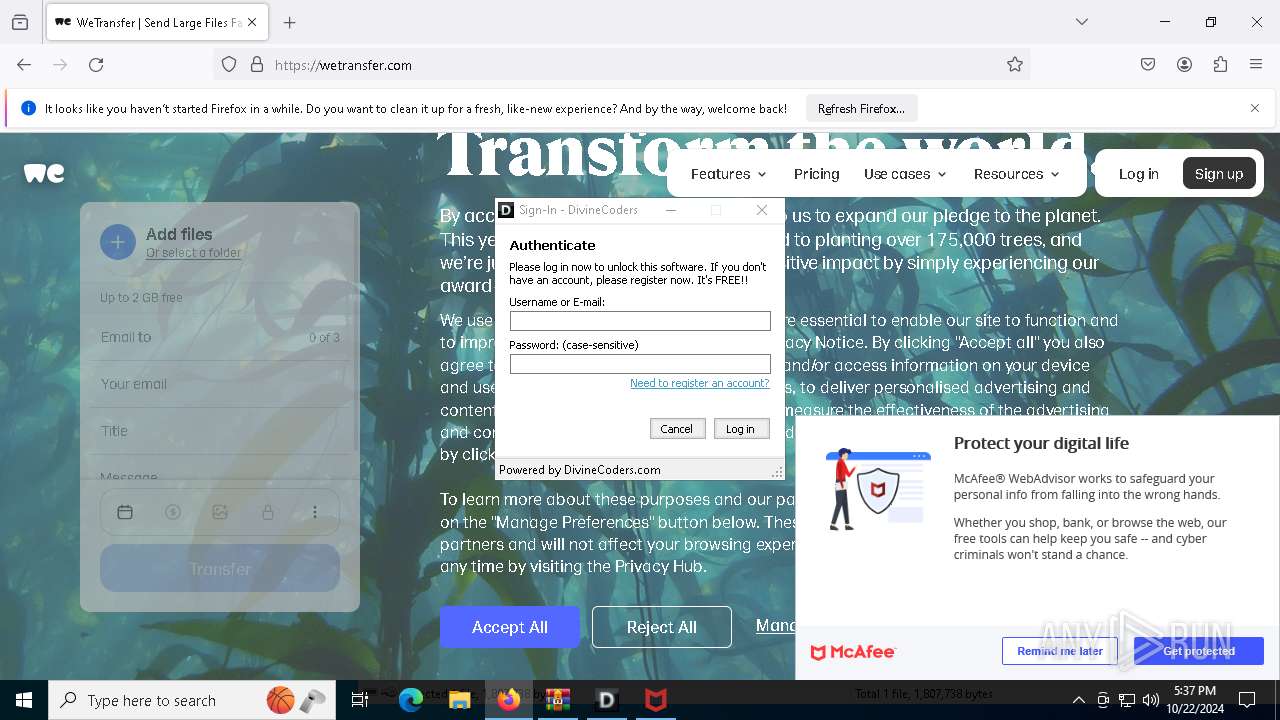The width and height of the screenshot is (1280, 720).
Task: Open WinRAR taskbar icon
Action: pyautogui.click(x=558, y=700)
